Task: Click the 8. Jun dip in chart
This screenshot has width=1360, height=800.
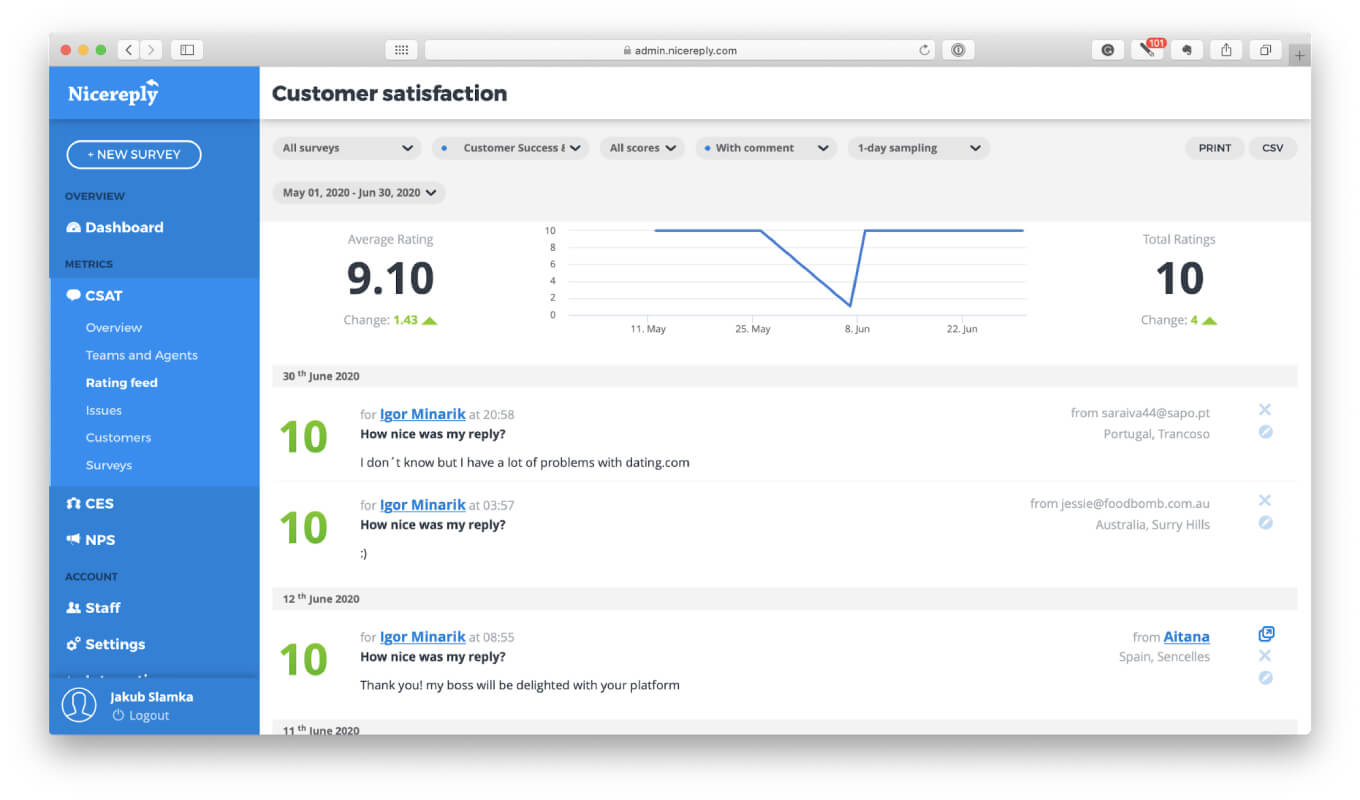Action: coord(850,305)
